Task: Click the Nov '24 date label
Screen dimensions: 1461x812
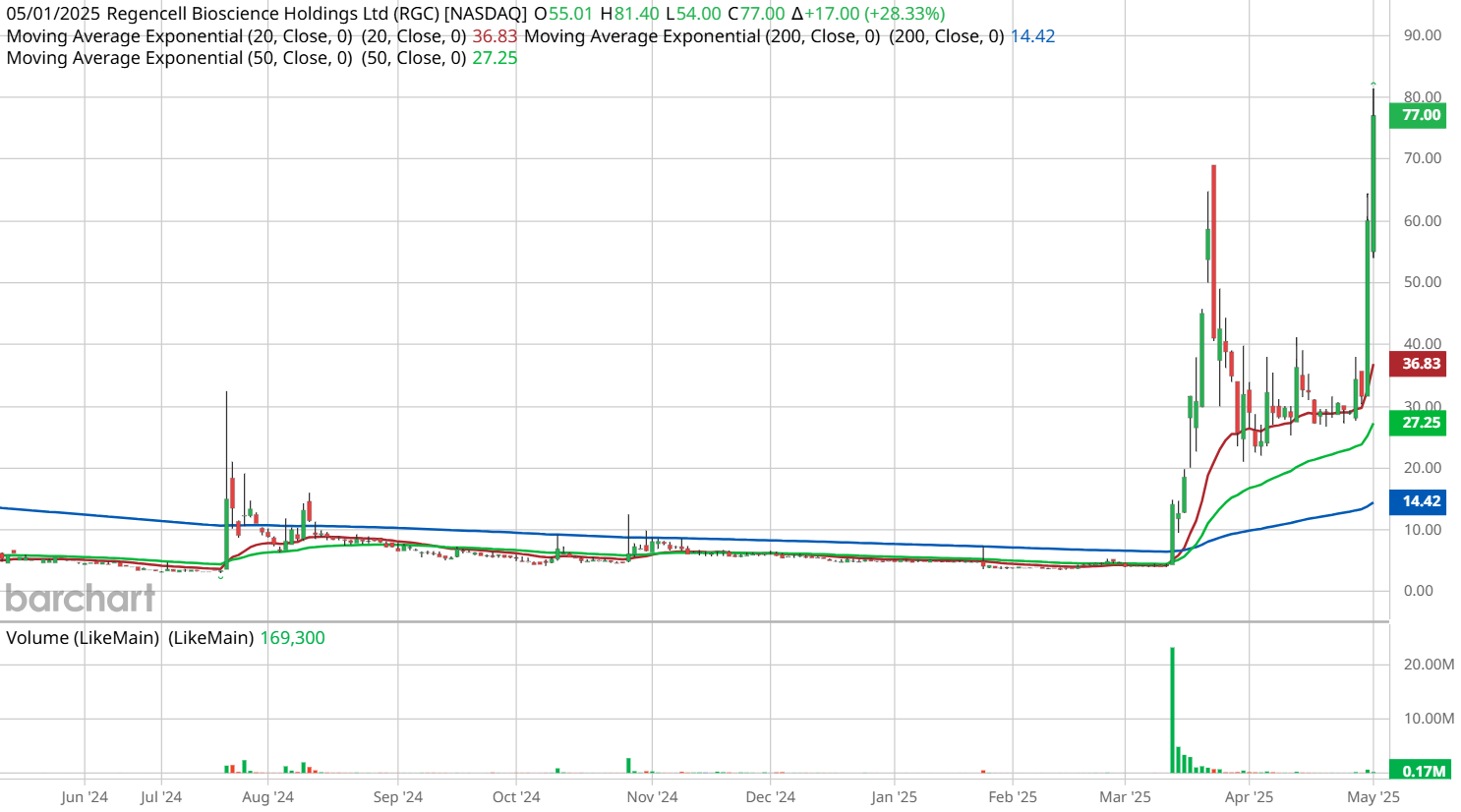Action: click(x=653, y=797)
